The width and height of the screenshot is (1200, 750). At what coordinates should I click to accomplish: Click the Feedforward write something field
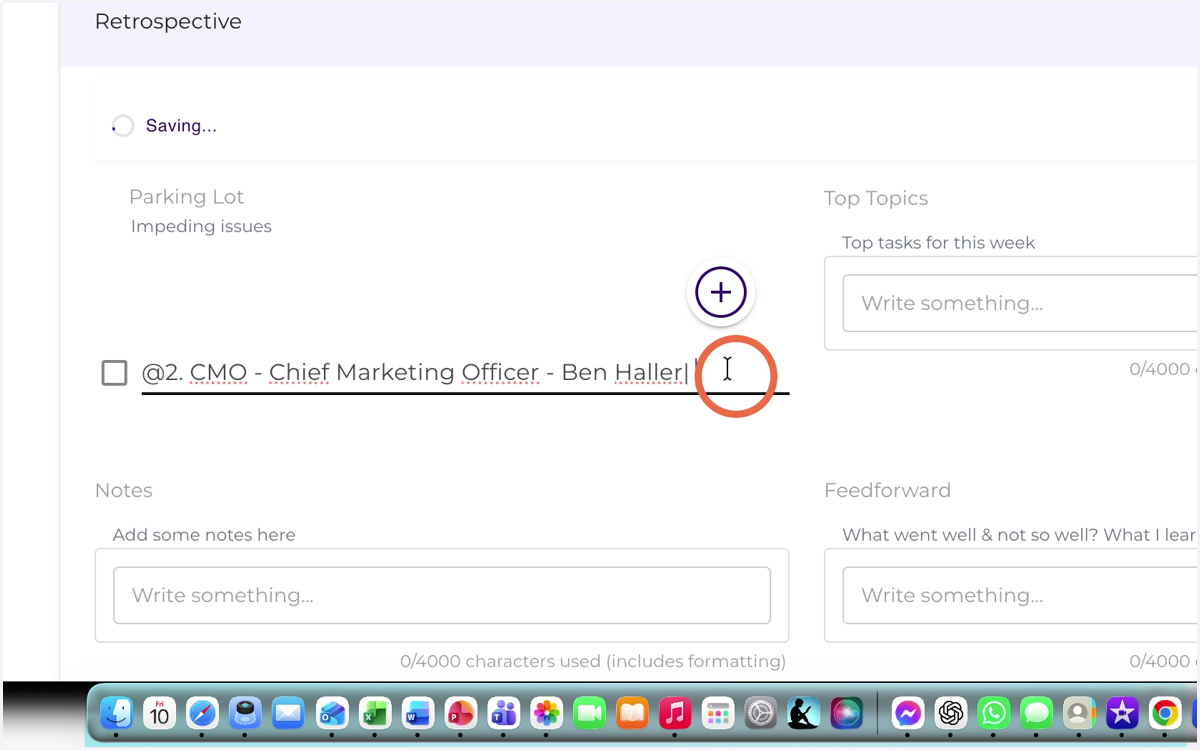(1021, 595)
